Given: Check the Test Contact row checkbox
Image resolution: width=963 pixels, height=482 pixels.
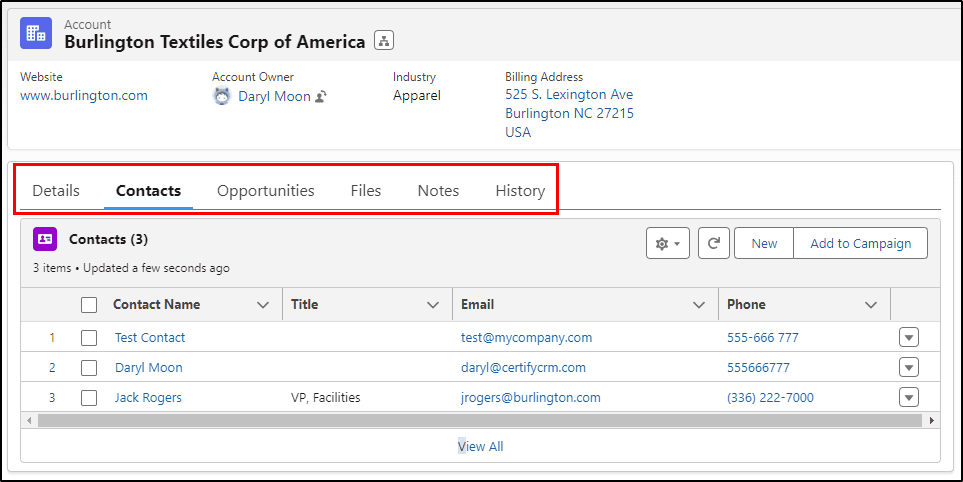Looking at the screenshot, I should coord(89,338).
